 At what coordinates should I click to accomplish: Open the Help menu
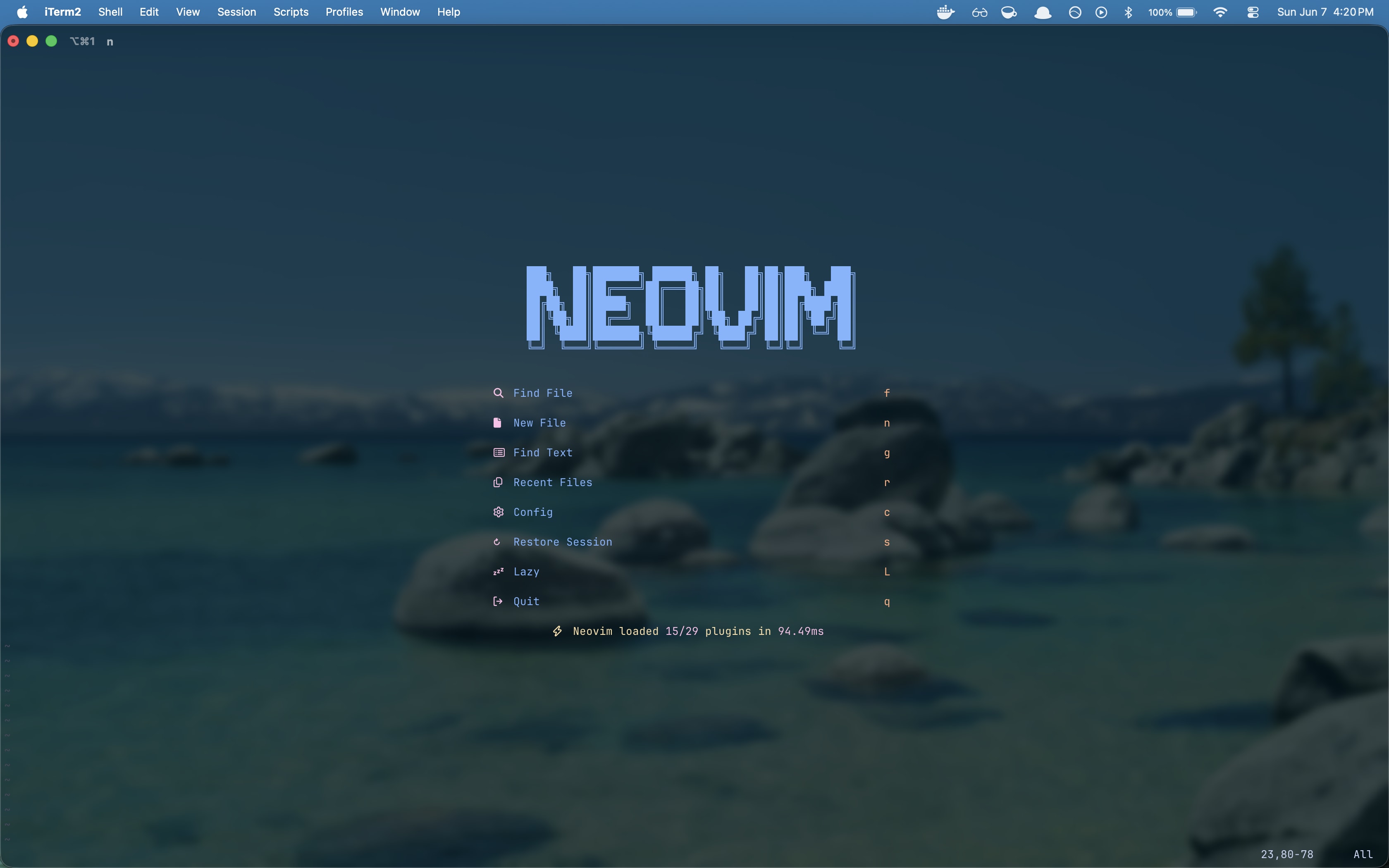coord(449,12)
